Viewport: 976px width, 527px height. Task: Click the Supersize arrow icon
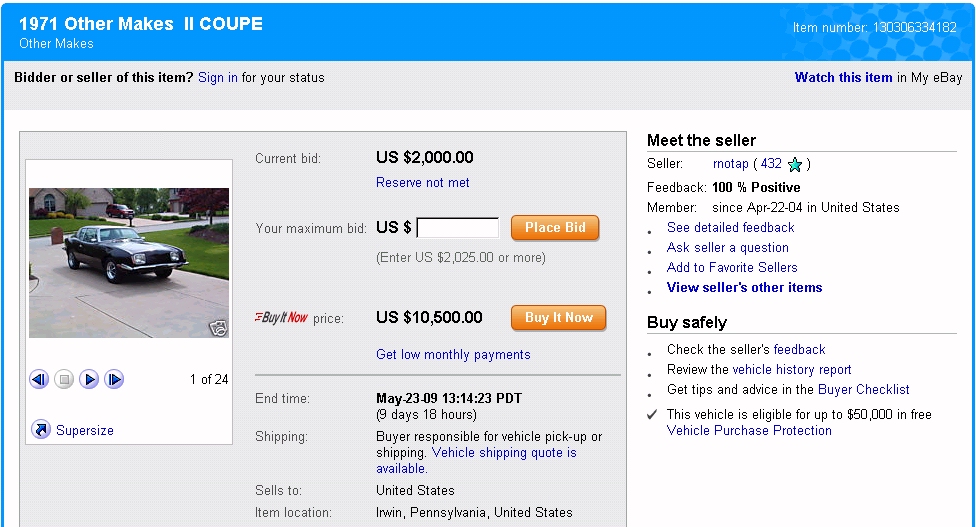(x=40, y=430)
